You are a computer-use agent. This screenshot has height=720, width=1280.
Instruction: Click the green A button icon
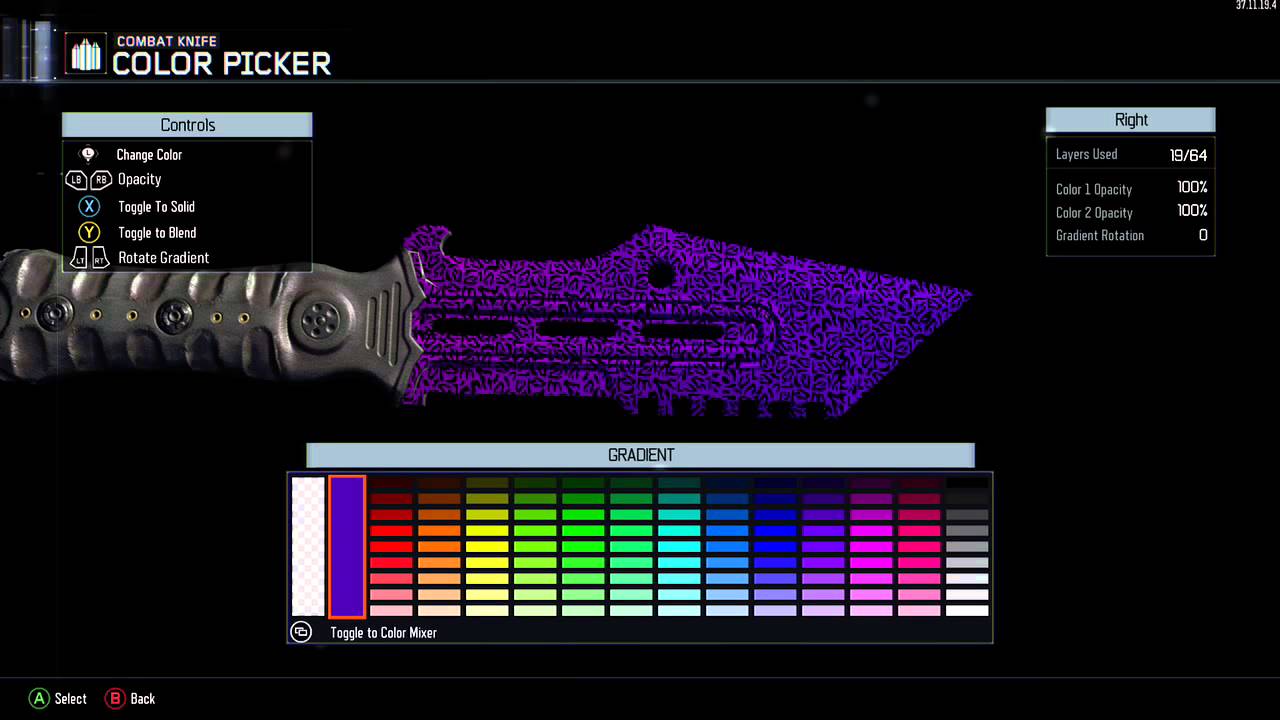(38, 698)
